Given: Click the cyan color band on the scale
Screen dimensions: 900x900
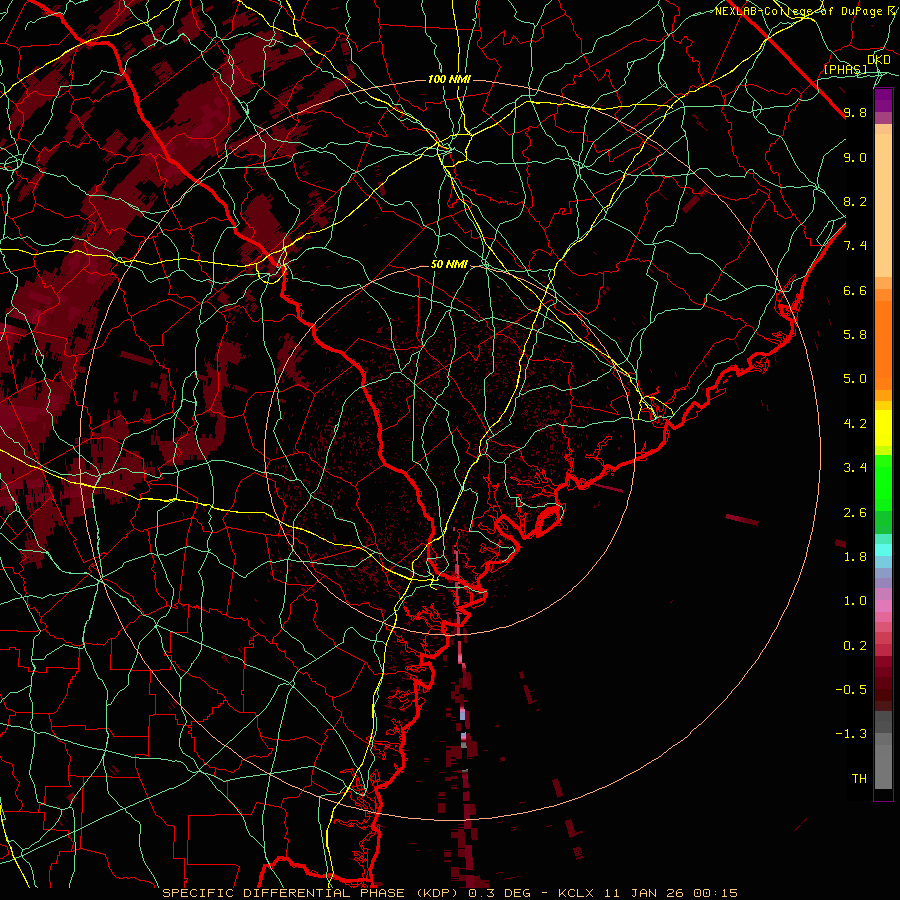Looking at the screenshot, I should (883, 550).
